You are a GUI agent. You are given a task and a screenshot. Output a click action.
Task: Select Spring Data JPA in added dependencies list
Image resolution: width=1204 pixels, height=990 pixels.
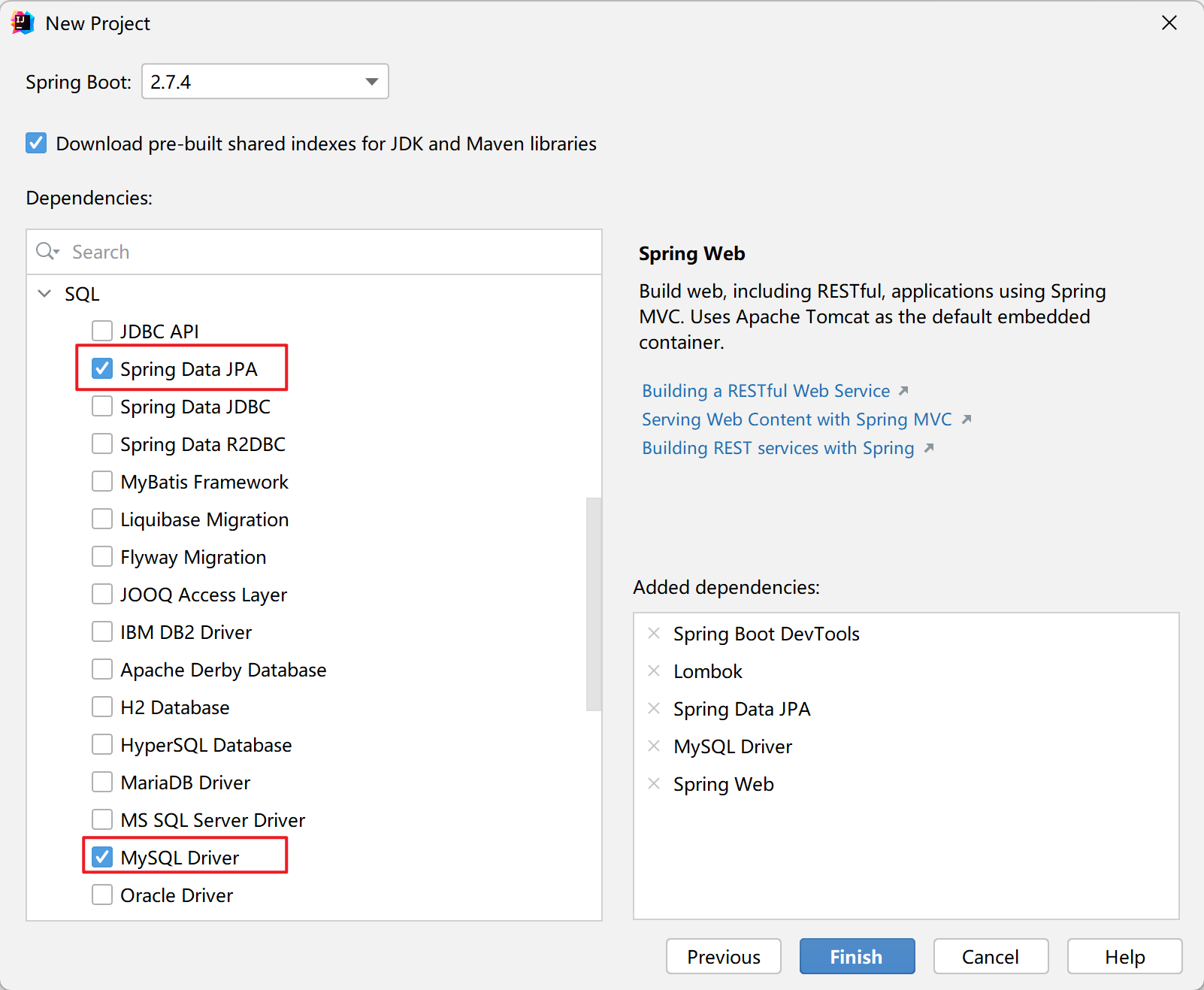pos(742,709)
